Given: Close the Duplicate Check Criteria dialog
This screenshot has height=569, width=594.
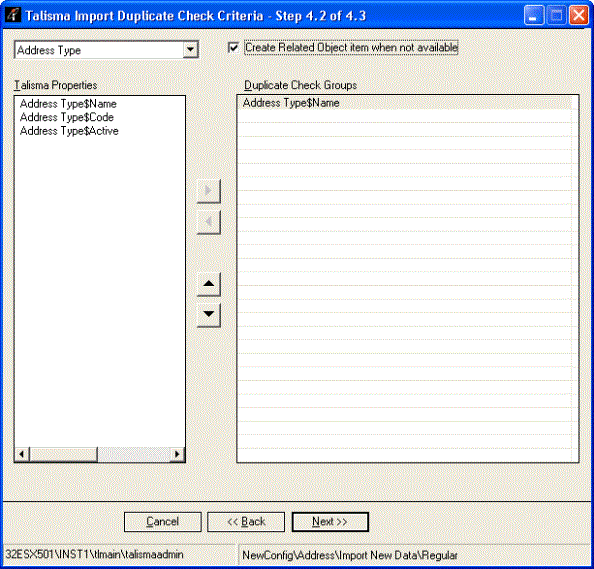Looking at the screenshot, I should pyautogui.click(x=579, y=16).
